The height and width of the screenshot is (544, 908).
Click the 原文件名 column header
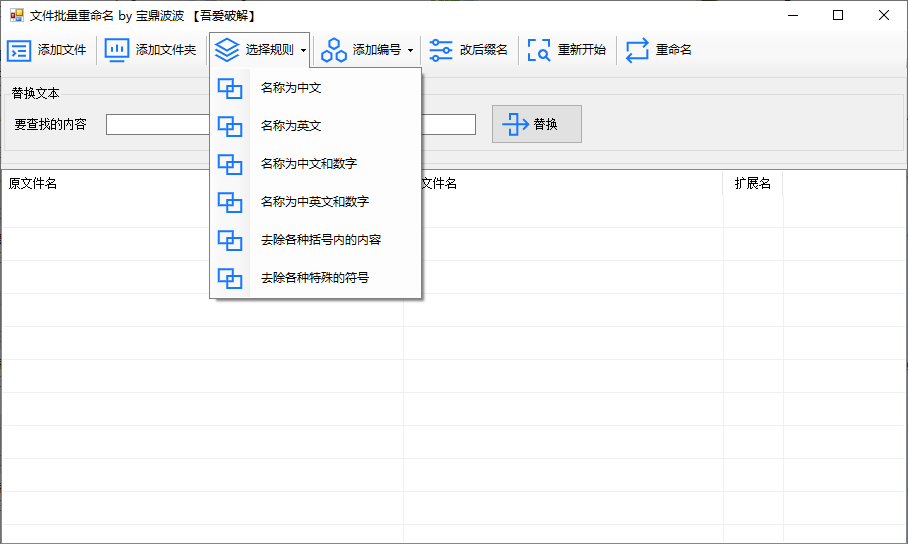pyautogui.click(x=32, y=184)
